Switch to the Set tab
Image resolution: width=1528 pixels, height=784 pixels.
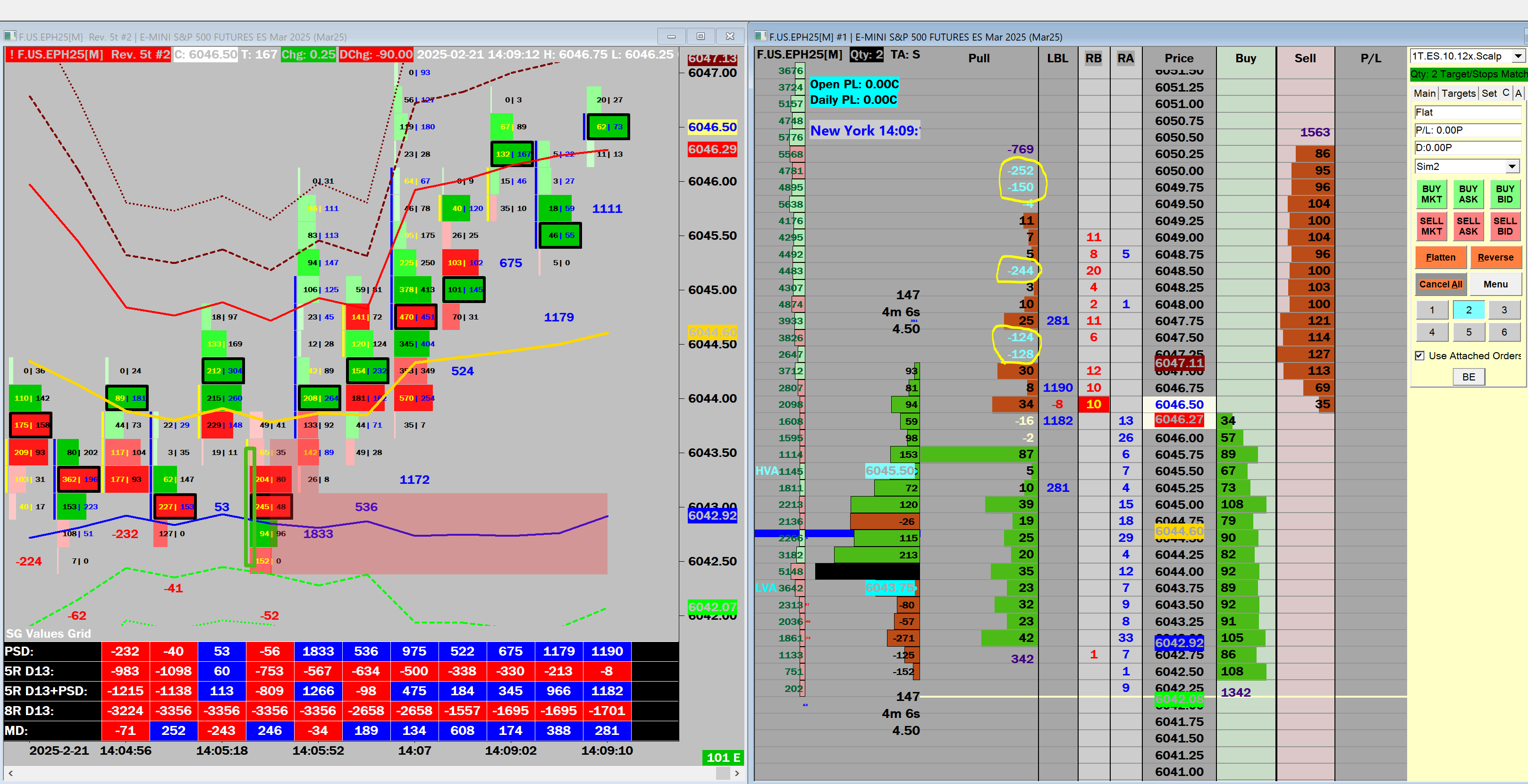[1489, 93]
